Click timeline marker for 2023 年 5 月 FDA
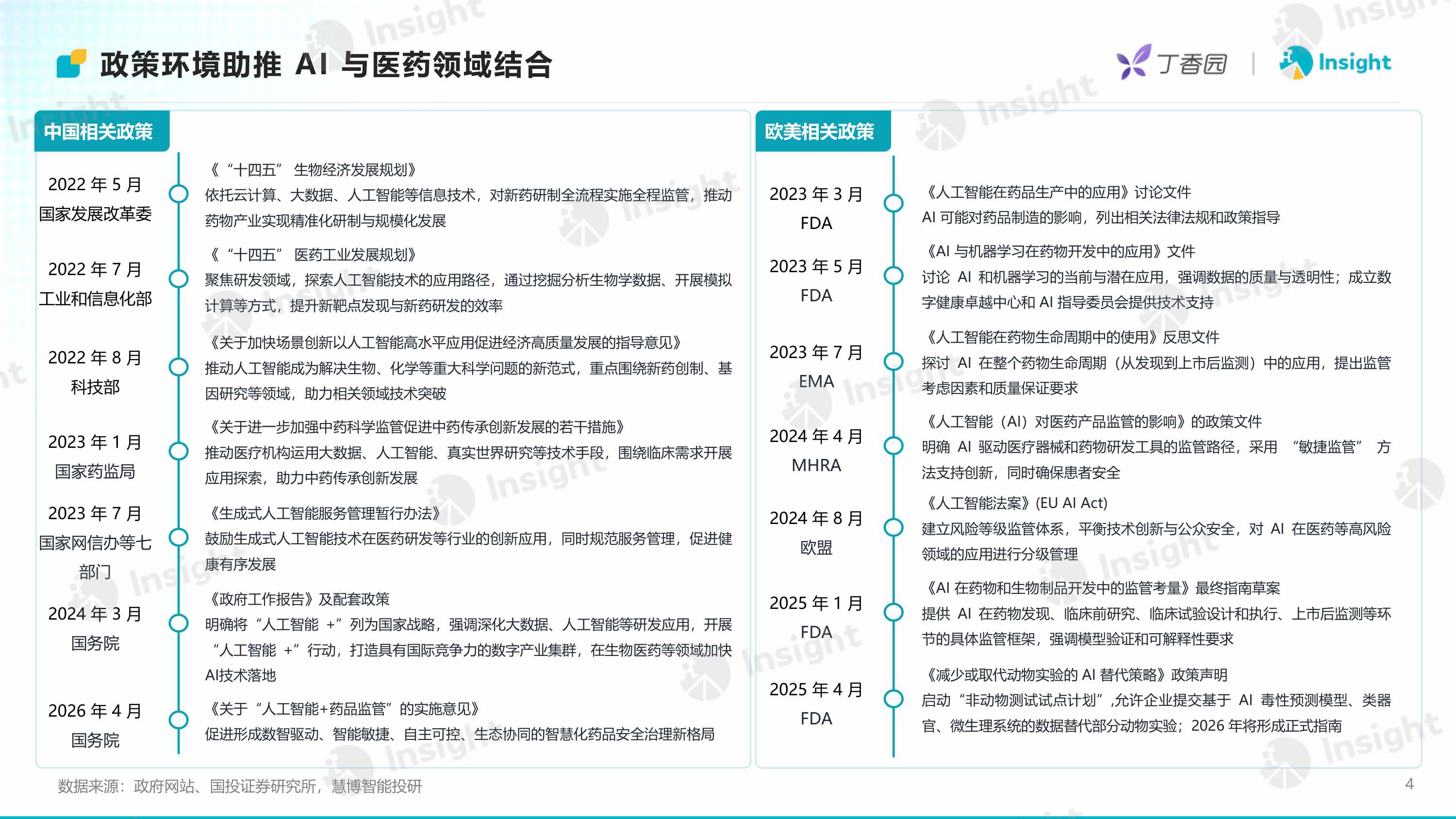This screenshot has width=1456, height=819. click(893, 275)
